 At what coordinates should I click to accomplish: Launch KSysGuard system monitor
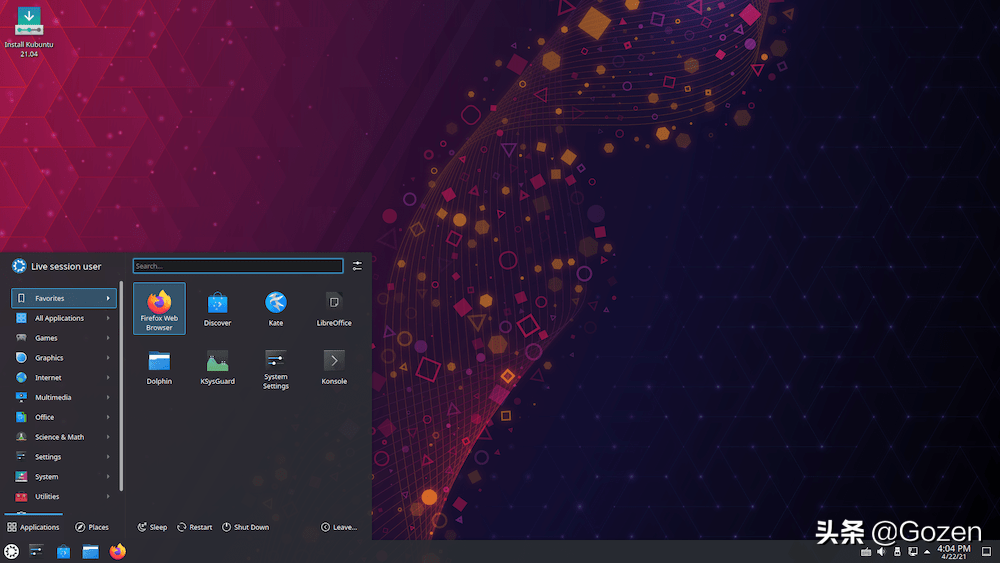click(217, 367)
